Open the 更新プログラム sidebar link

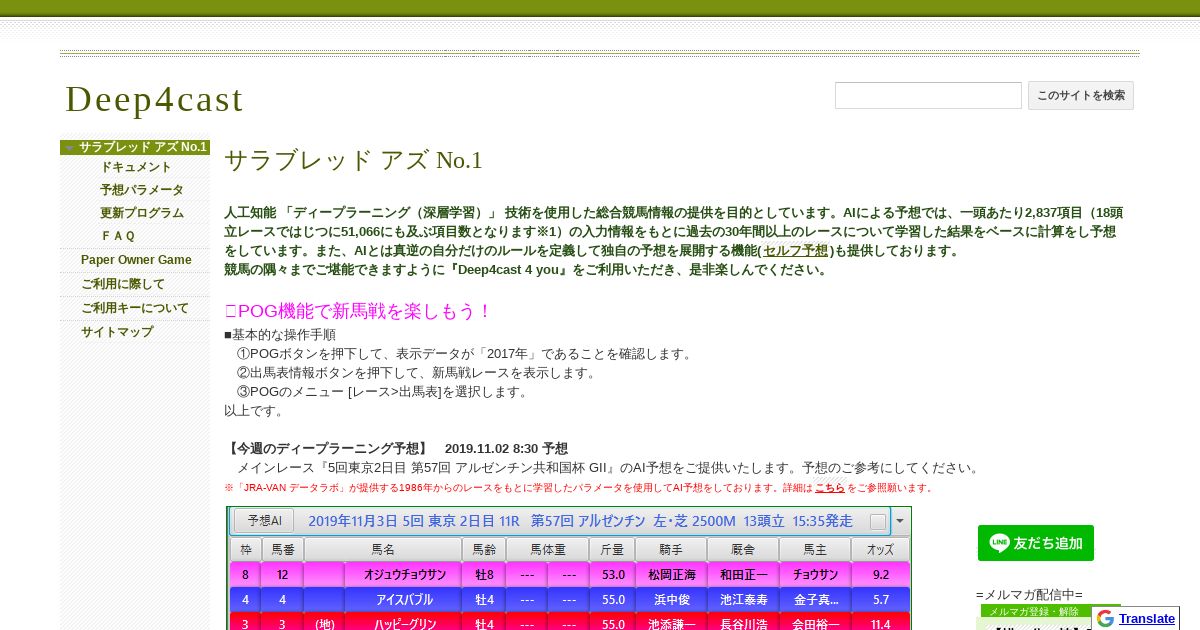pyautogui.click(x=142, y=213)
